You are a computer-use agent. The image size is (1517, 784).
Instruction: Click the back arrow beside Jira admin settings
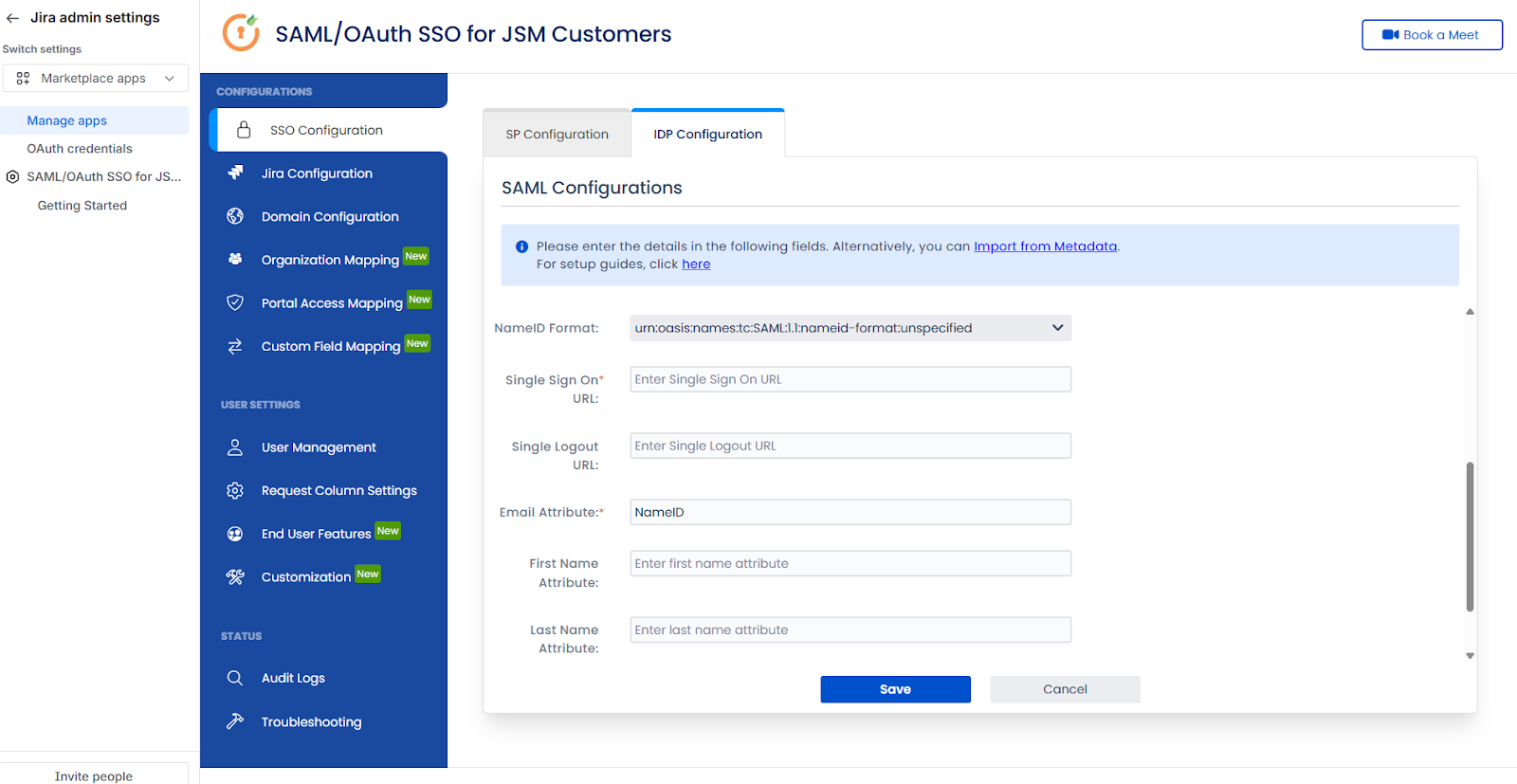[12, 18]
